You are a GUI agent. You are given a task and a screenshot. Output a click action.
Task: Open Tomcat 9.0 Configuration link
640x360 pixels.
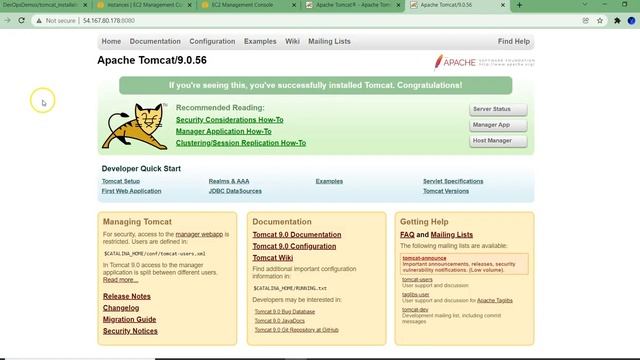(x=294, y=246)
